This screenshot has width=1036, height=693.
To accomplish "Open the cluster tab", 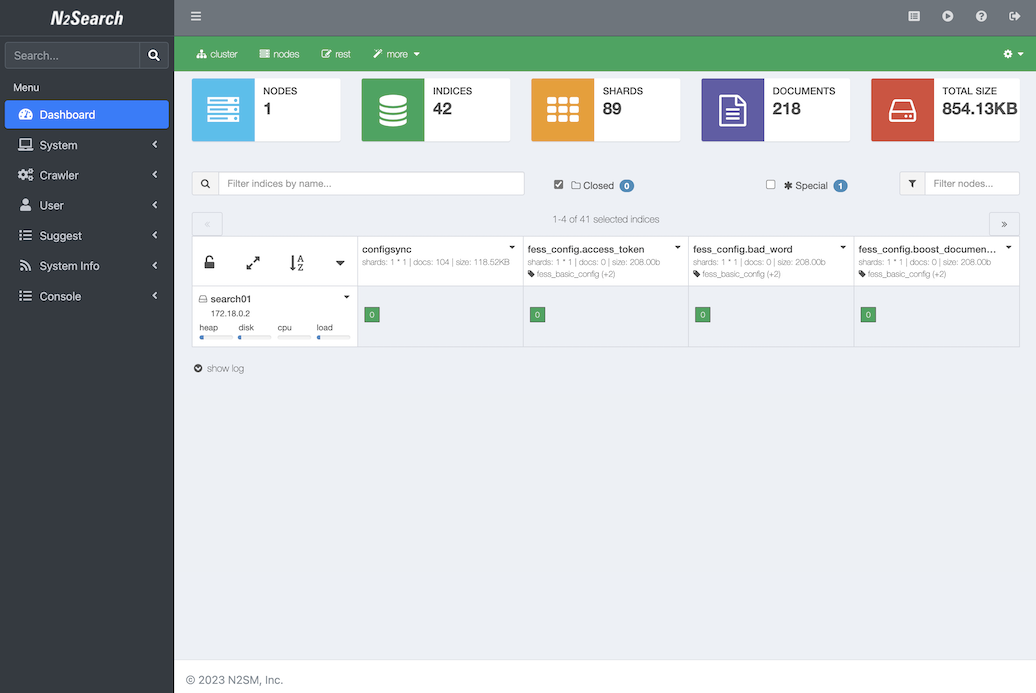I will pyautogui.click(x=217, y=54).
